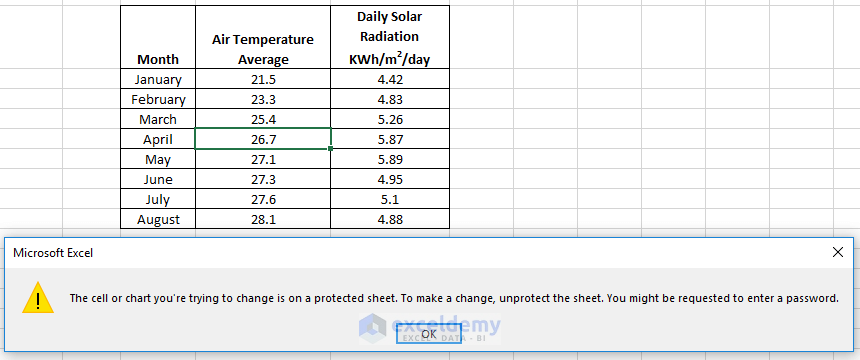Select the April cell
Viewport: 860px width, 360px height.
158,139
